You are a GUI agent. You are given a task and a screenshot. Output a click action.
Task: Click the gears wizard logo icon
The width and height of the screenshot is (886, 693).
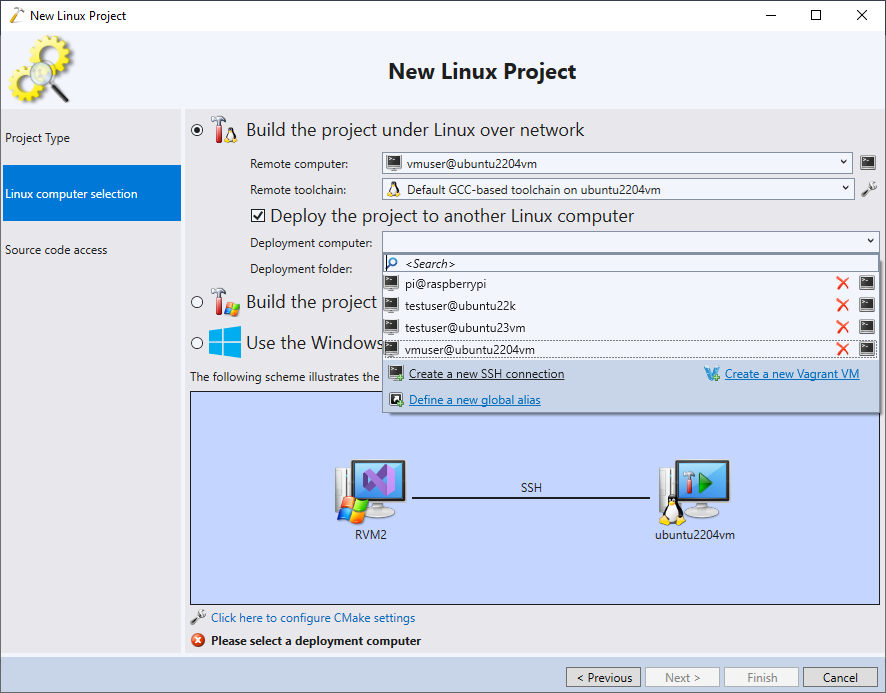click(40, 70)
